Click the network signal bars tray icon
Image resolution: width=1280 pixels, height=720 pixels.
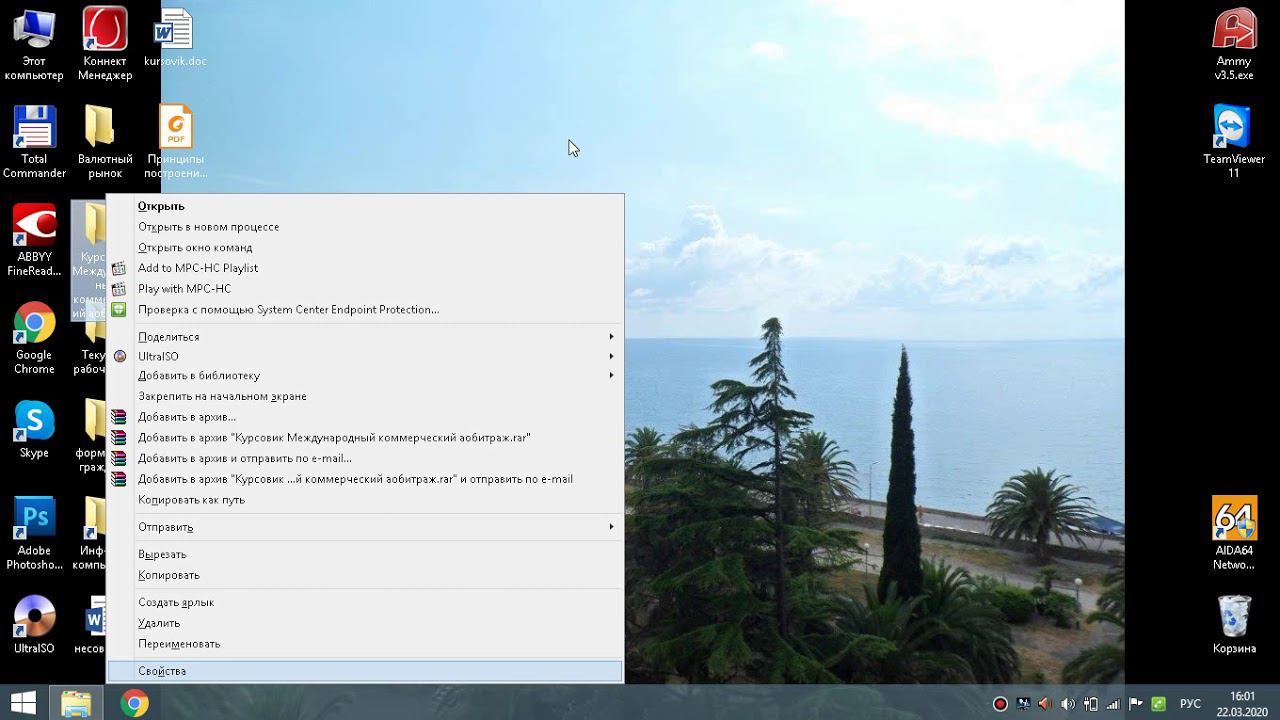point(1113,704)
